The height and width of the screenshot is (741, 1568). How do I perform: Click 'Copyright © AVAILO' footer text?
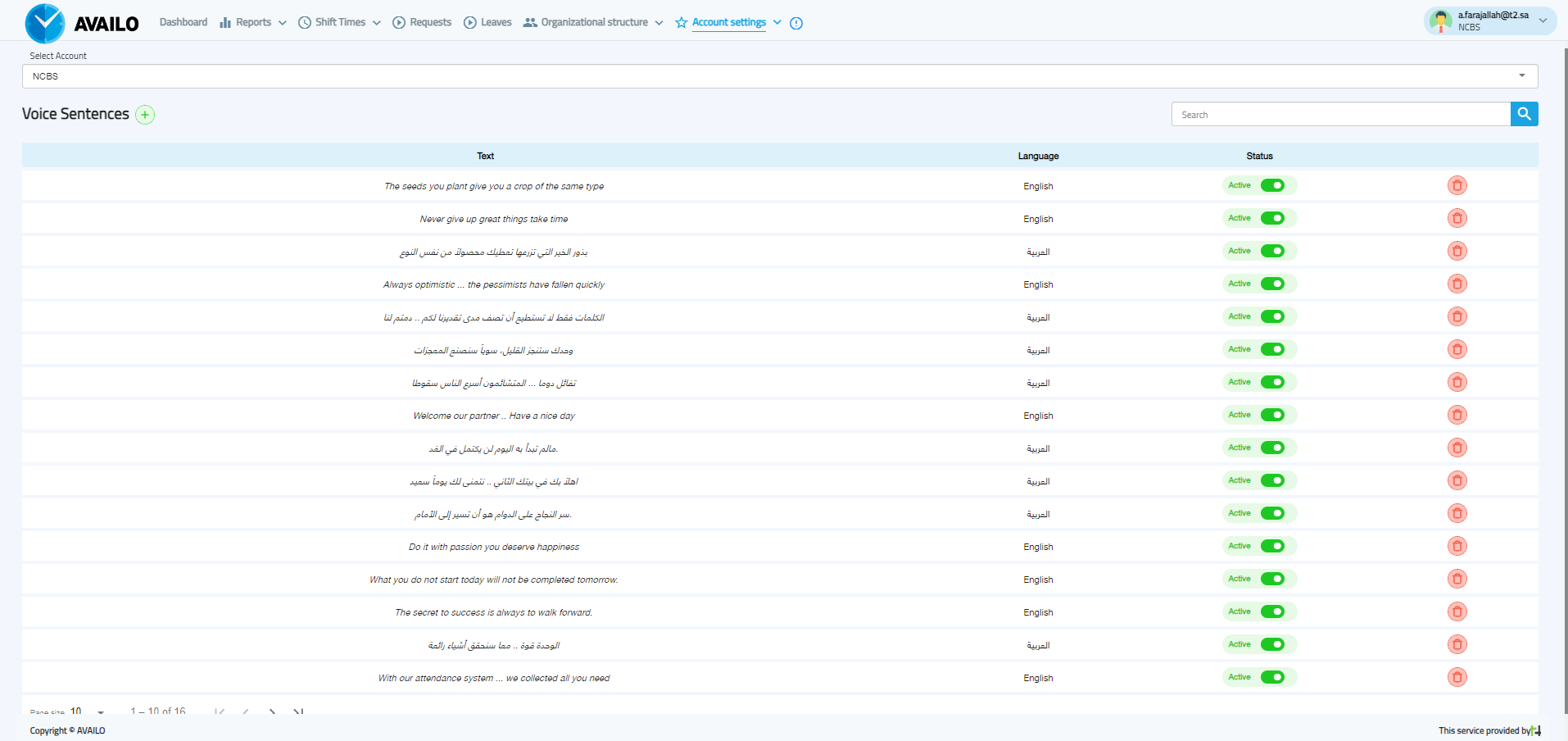(x=67, y=730)
